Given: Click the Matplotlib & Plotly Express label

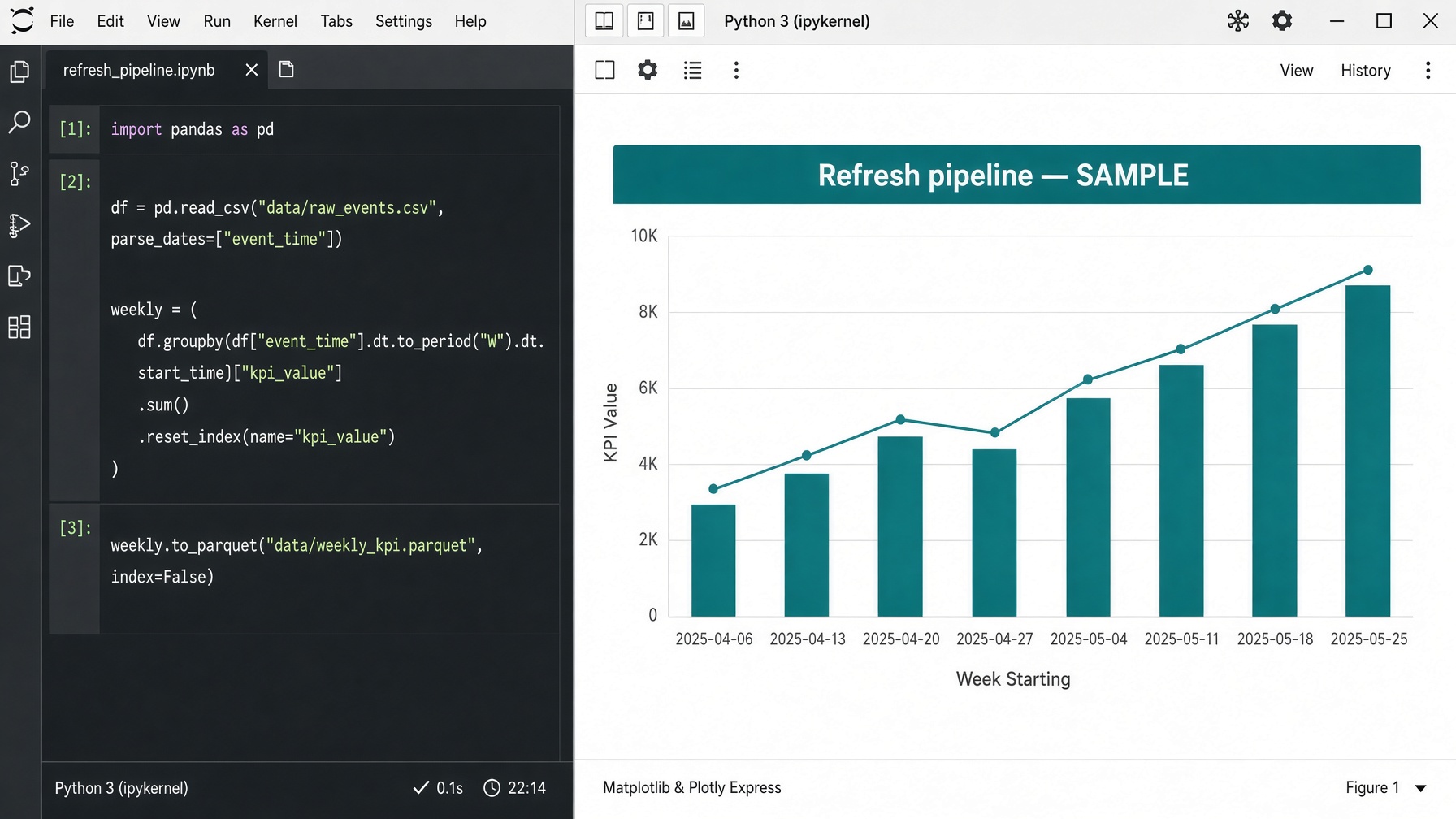Looking at the screenshot, I should coord(692,787).
